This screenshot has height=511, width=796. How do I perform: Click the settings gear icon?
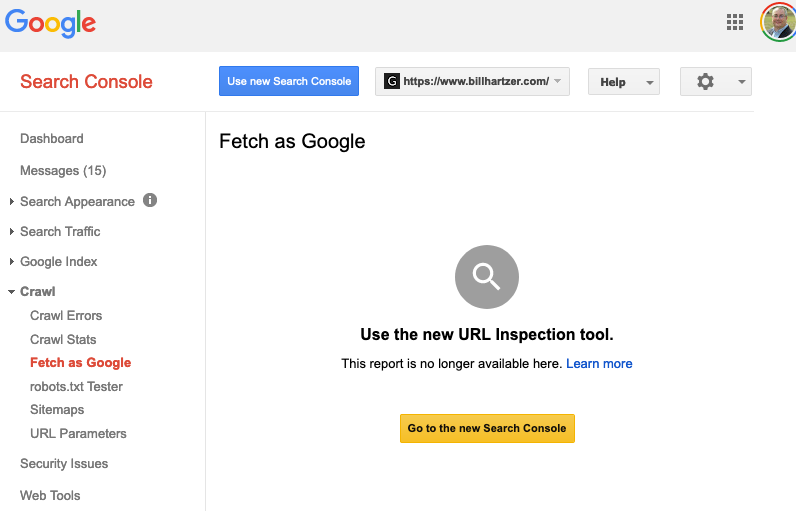coord(705,81)
